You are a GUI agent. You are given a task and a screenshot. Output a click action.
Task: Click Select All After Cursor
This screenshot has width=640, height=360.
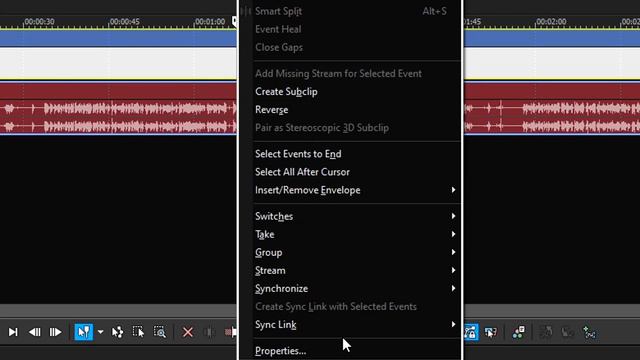(302, 172)
